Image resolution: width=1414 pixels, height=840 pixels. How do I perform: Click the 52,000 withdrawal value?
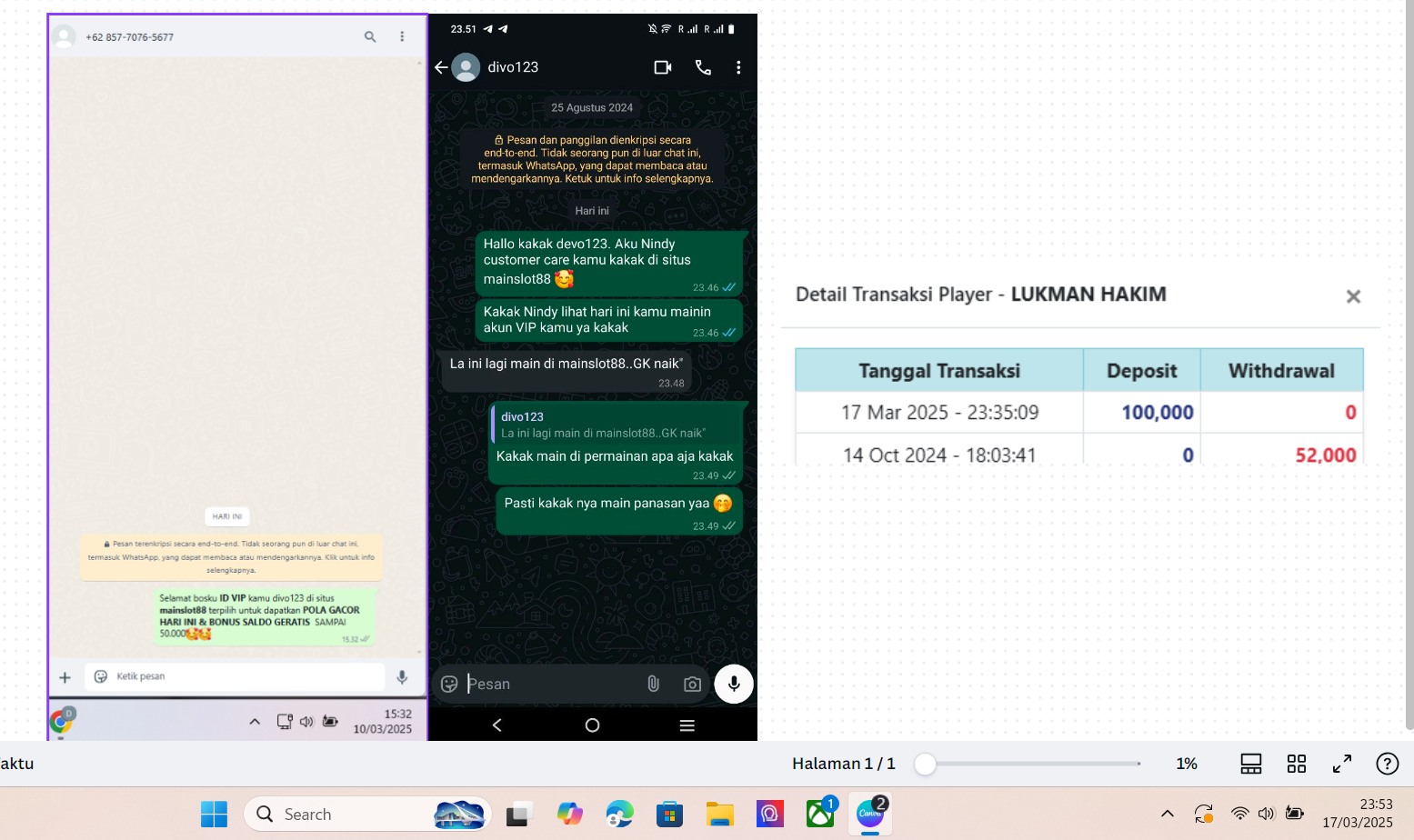[1326, 455]
